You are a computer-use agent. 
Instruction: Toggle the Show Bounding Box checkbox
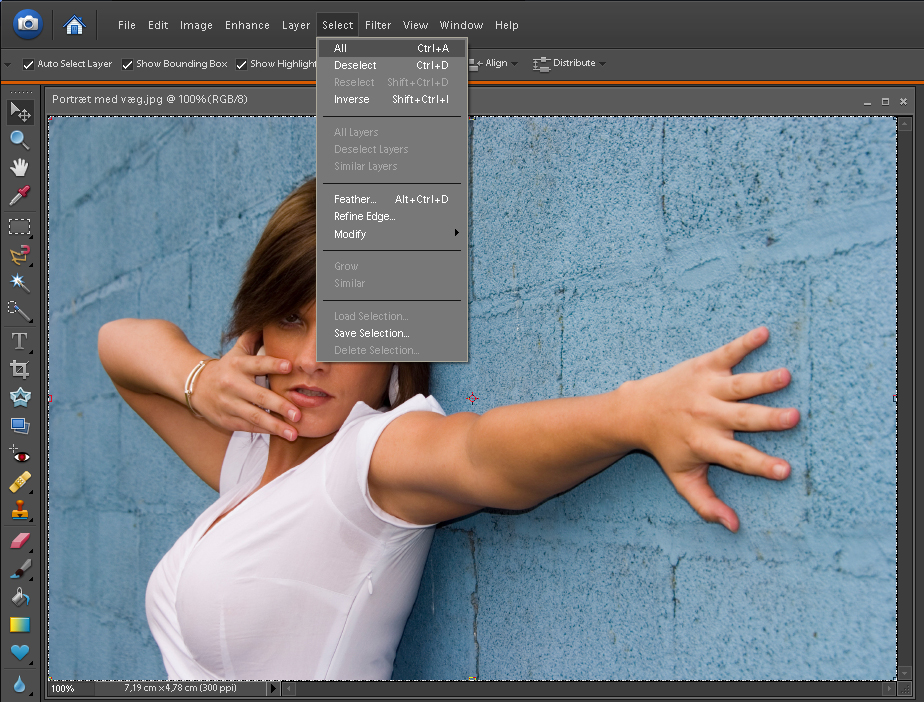point(127,64)
